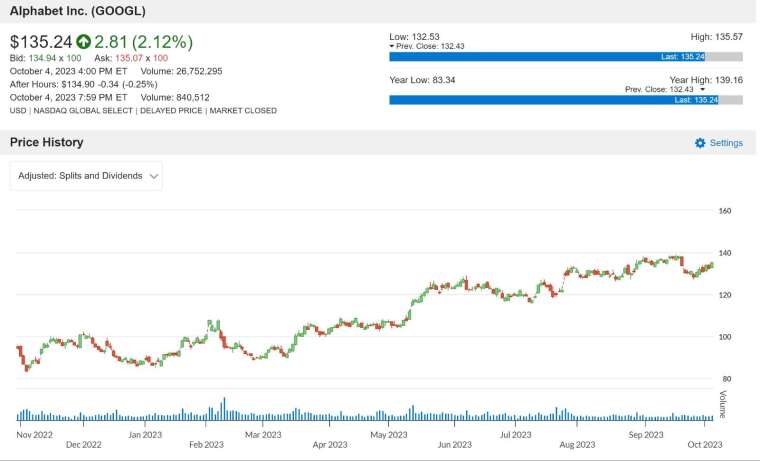This screenshot has width=760, height=461.
Task: Click the day range Last: 135.24 bar
Action: (x=566, y=57)
